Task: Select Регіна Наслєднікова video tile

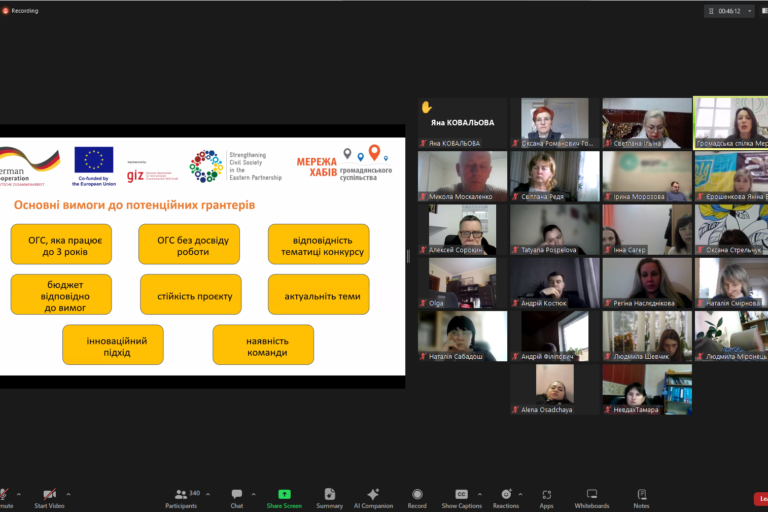Action: [647, 283]
